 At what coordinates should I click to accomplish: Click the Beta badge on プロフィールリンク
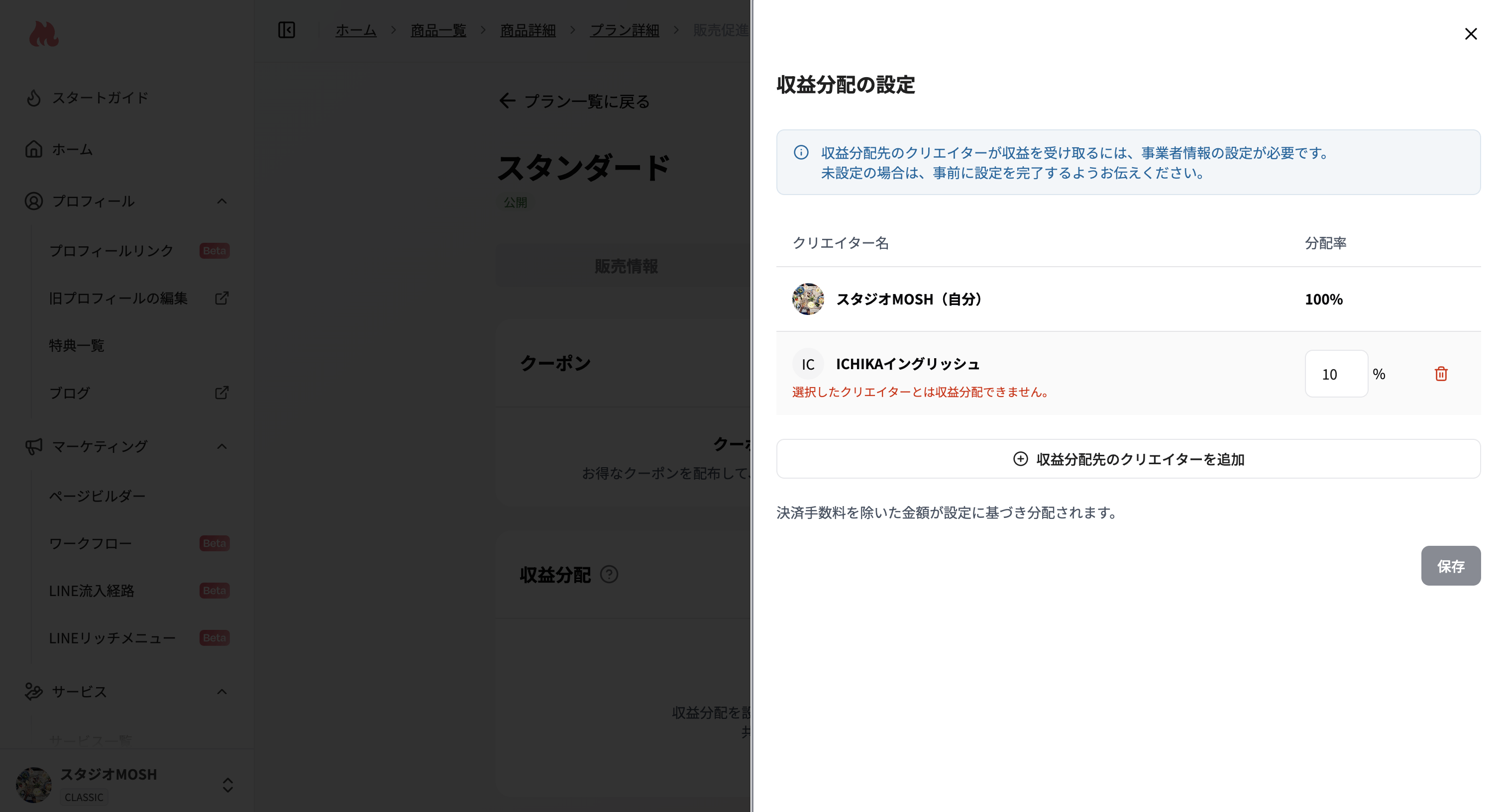coord(214,251)
